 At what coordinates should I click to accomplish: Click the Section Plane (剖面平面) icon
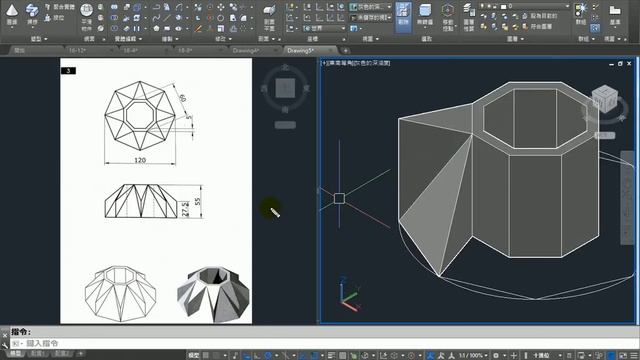[269, 11]
